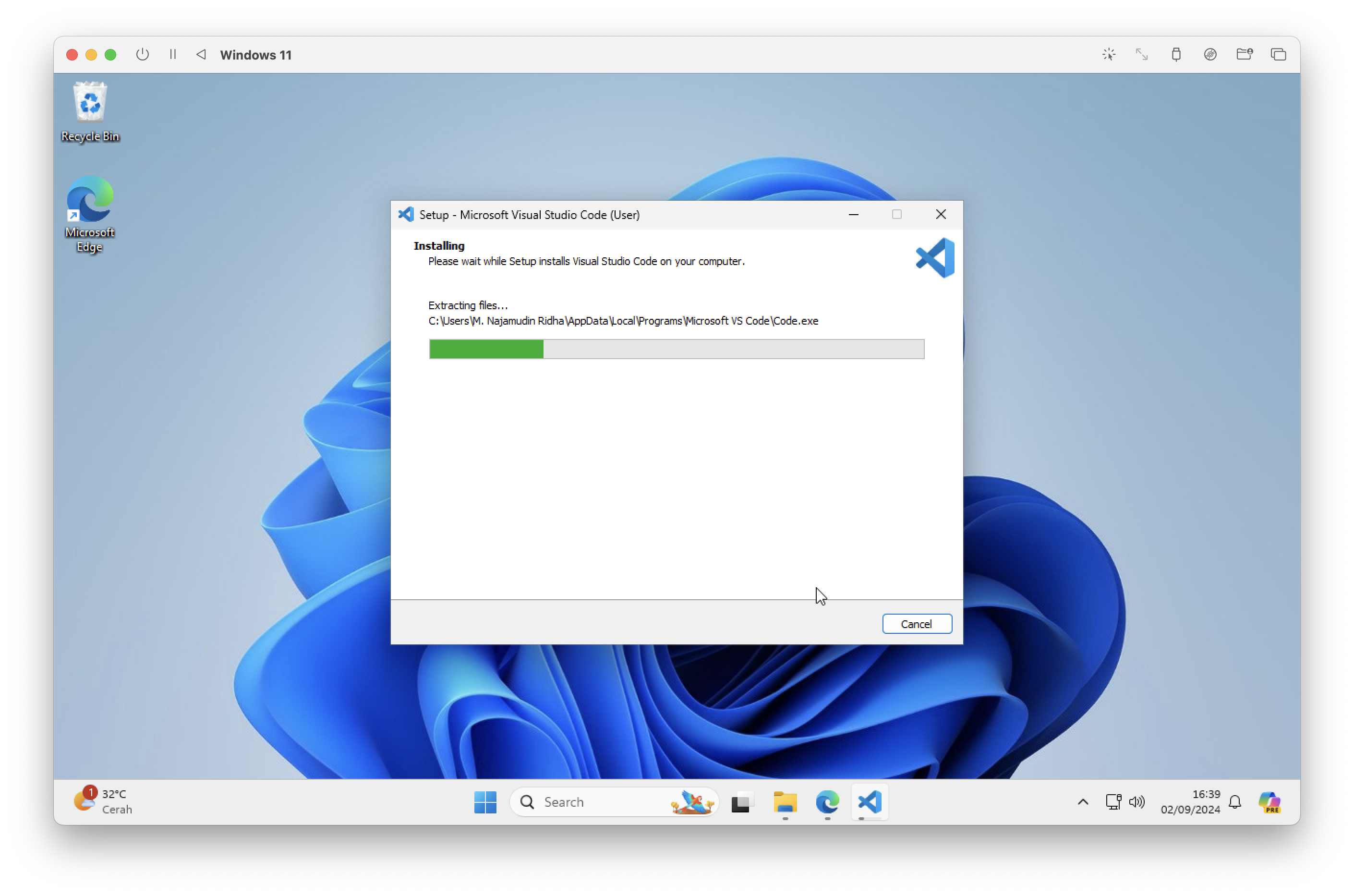Click search highlights bird graphic in taskbar
The image size is (1354, 896).
pyautogui.click(x=692, y=802)
